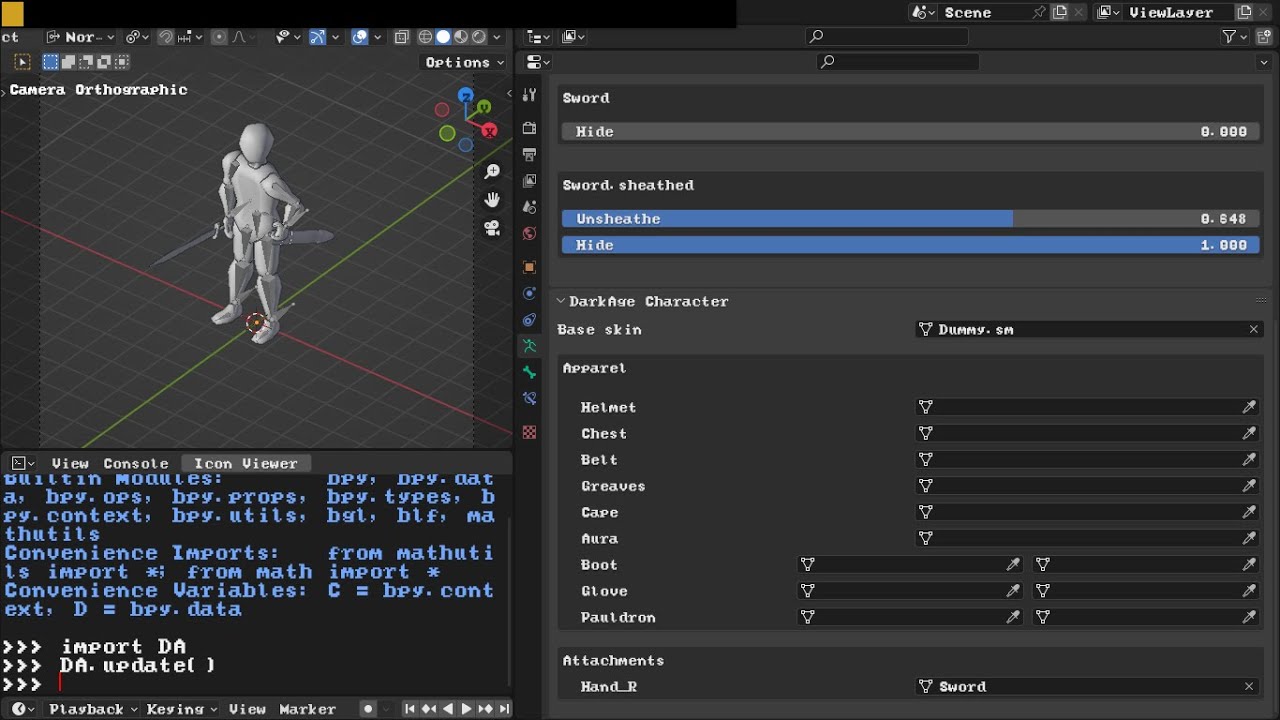
Task: Toggle viewport overlays display
Action: 360,37
